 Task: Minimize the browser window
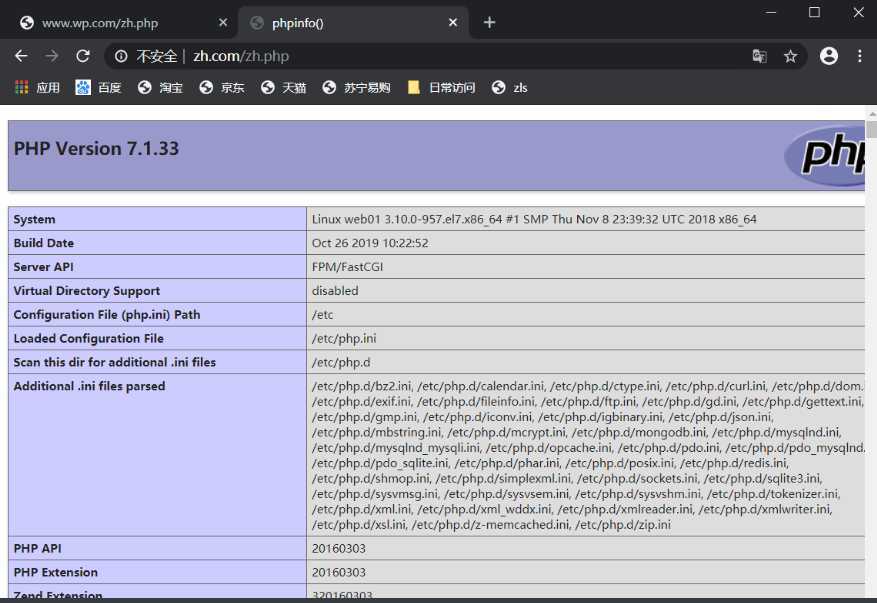pos(771,12)
